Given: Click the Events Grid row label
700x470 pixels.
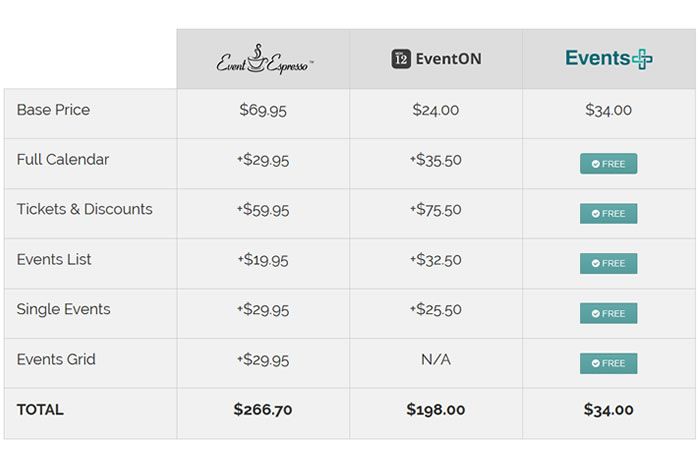Looking at the screenshot, I should click(57, 360).
